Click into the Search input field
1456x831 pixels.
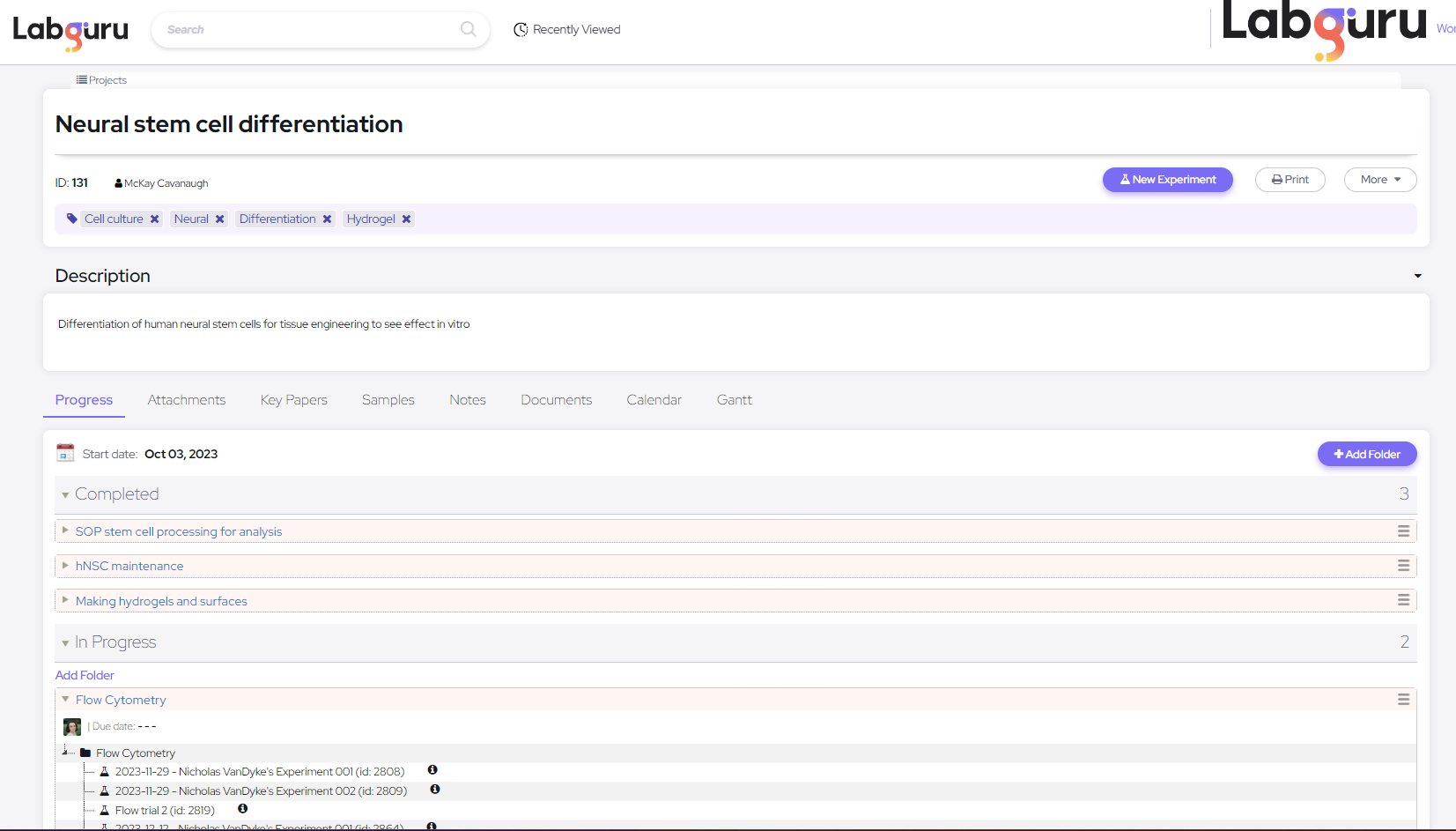[308, 30]
